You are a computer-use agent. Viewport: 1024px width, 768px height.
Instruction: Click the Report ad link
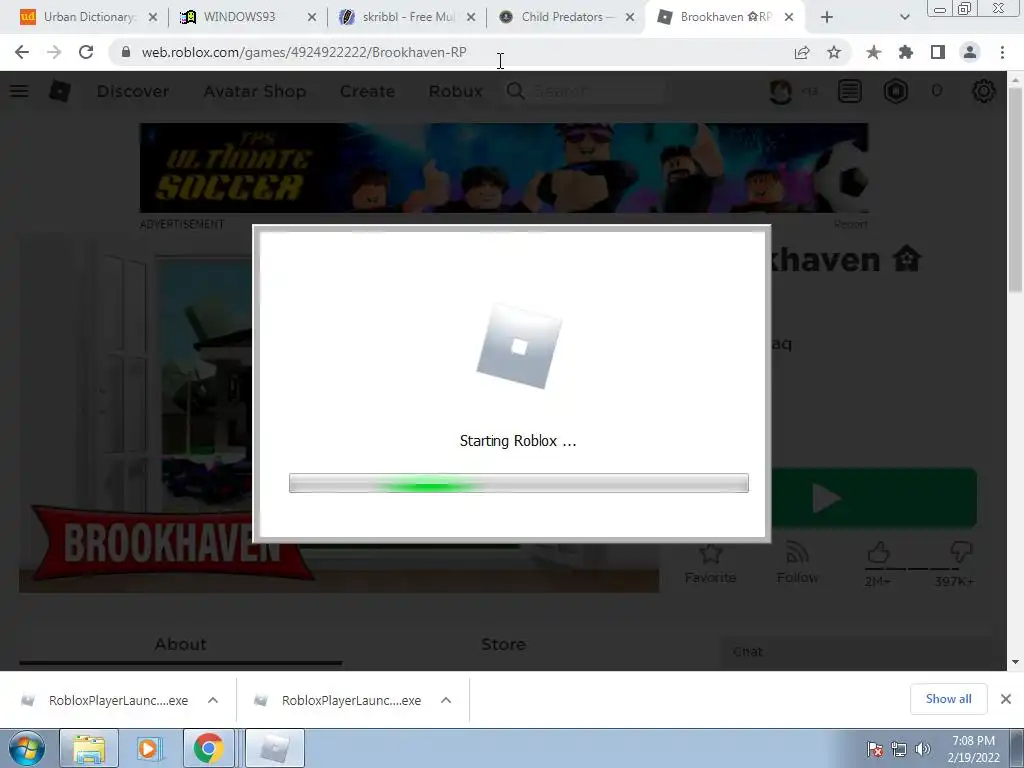click(x=850, y=225)
